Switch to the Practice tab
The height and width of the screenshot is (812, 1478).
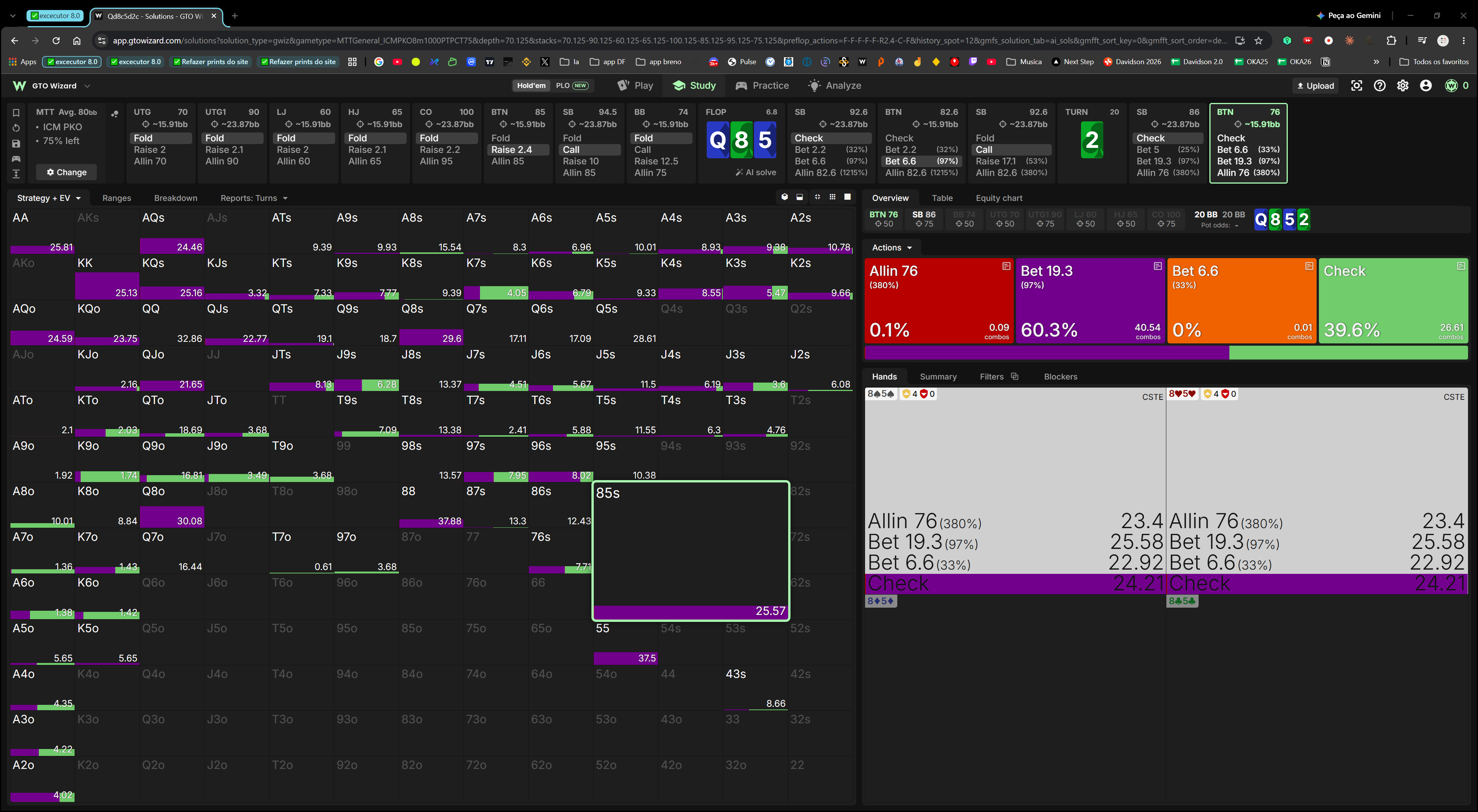pyautogui.click(x=762, y=85)
